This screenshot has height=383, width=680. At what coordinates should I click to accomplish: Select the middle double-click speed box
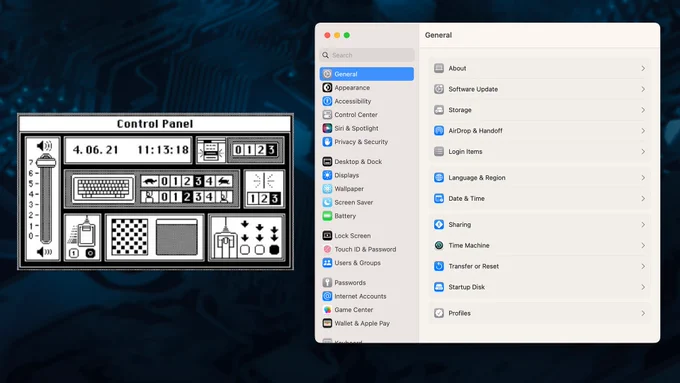click(x=259, y=250)
